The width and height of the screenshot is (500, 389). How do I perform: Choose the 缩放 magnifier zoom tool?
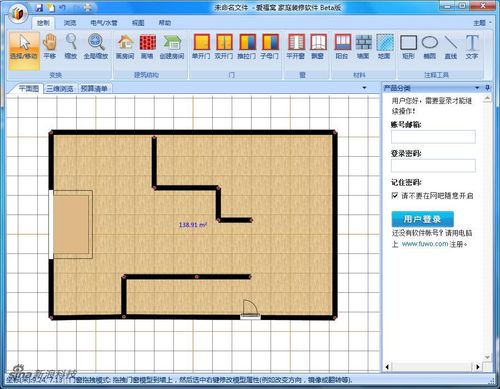tap(71, 47)
